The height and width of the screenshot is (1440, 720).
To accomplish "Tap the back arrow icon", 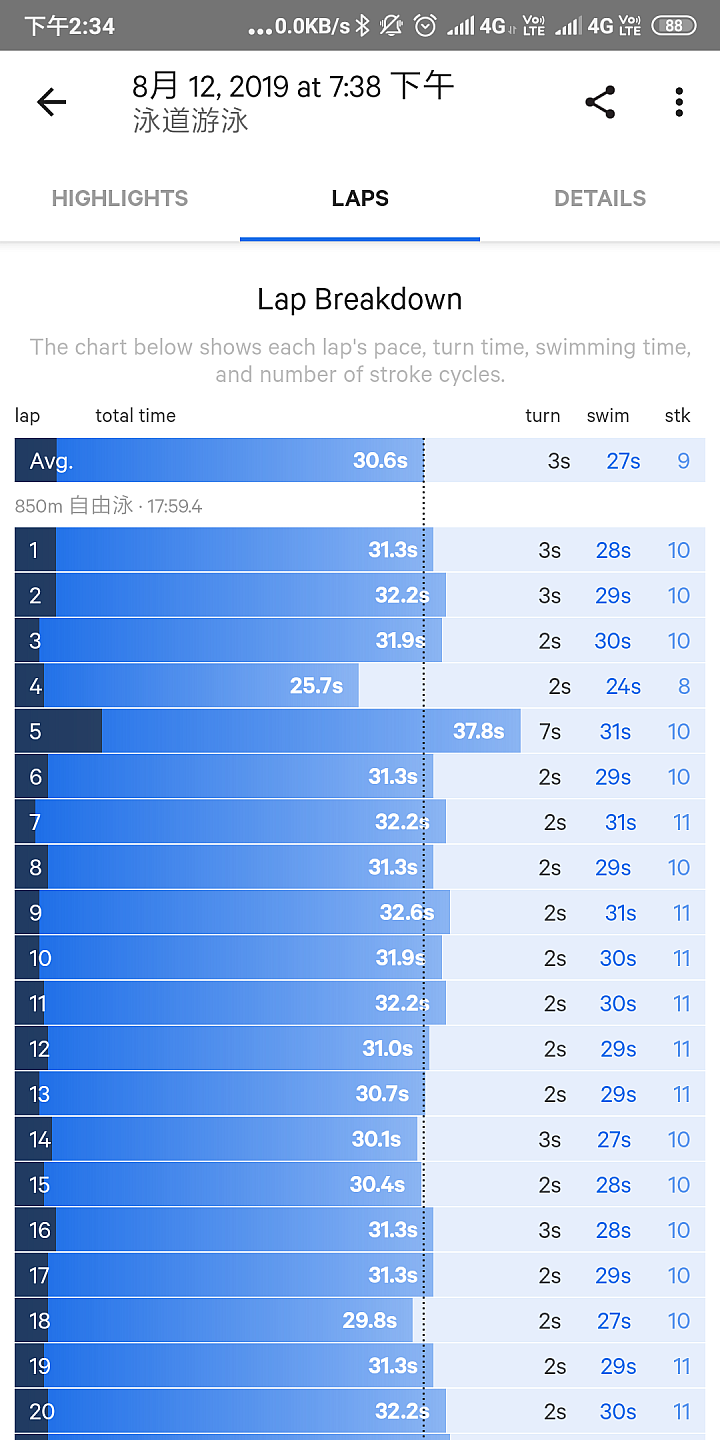I will point(51,102).
